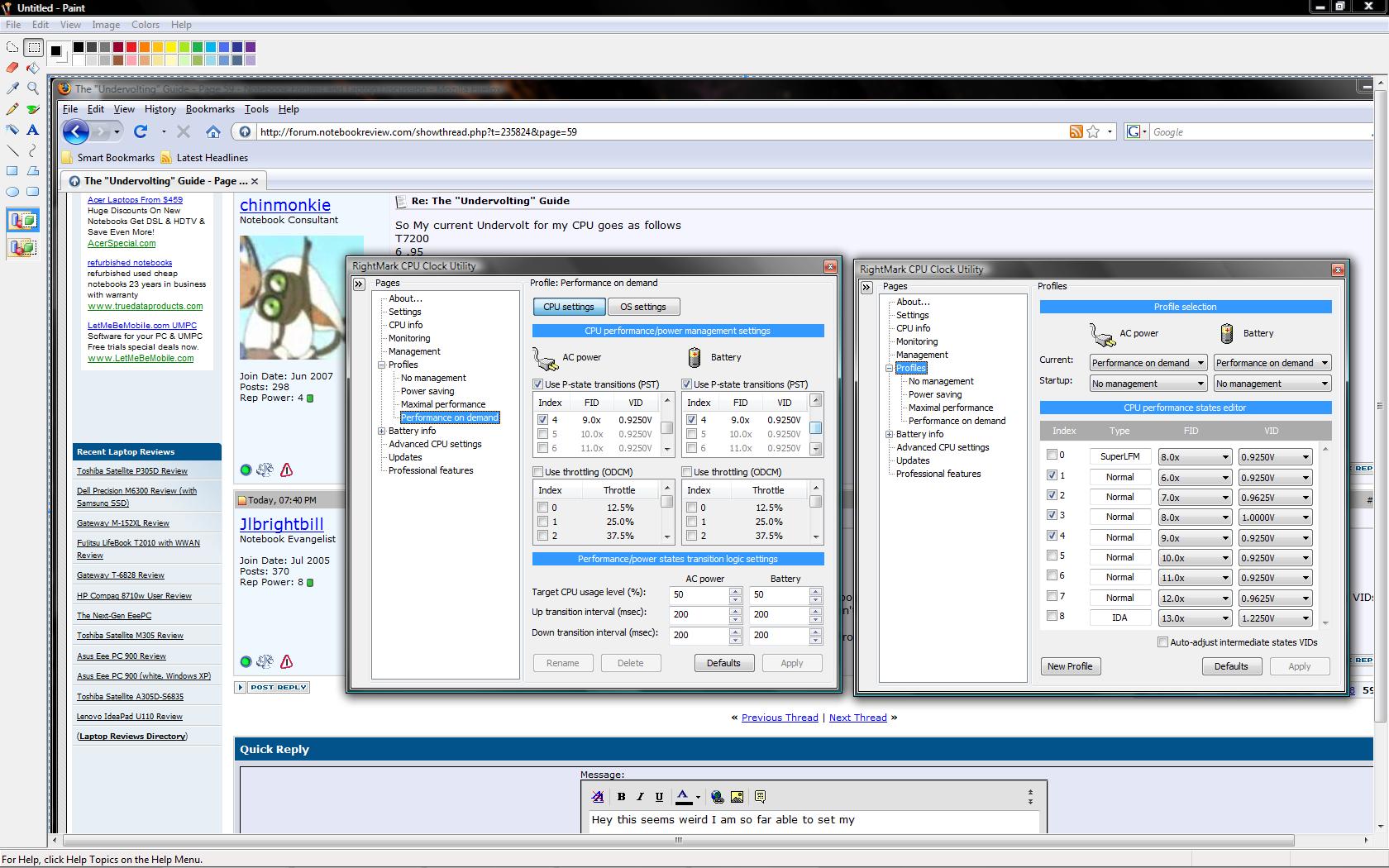Collapse Profiles tree node in left RightMark window
1389x868 pixels.
click(x=382, y=365)
